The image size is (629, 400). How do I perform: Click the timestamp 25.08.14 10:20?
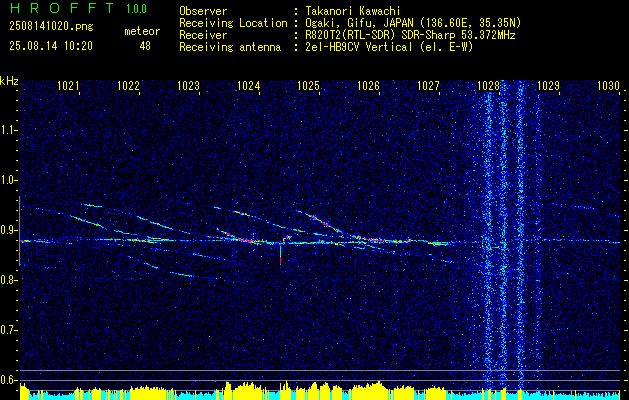tap(51, 46)
